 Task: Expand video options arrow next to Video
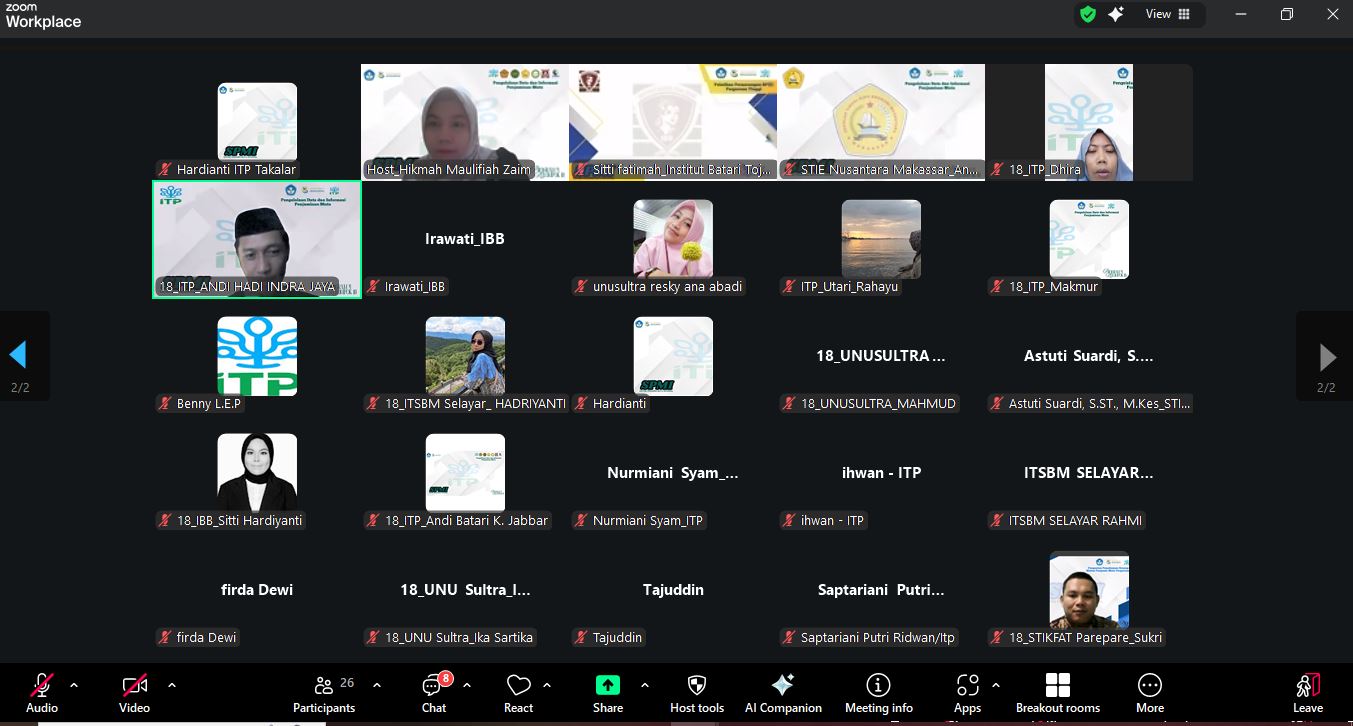tap(172, 686)
